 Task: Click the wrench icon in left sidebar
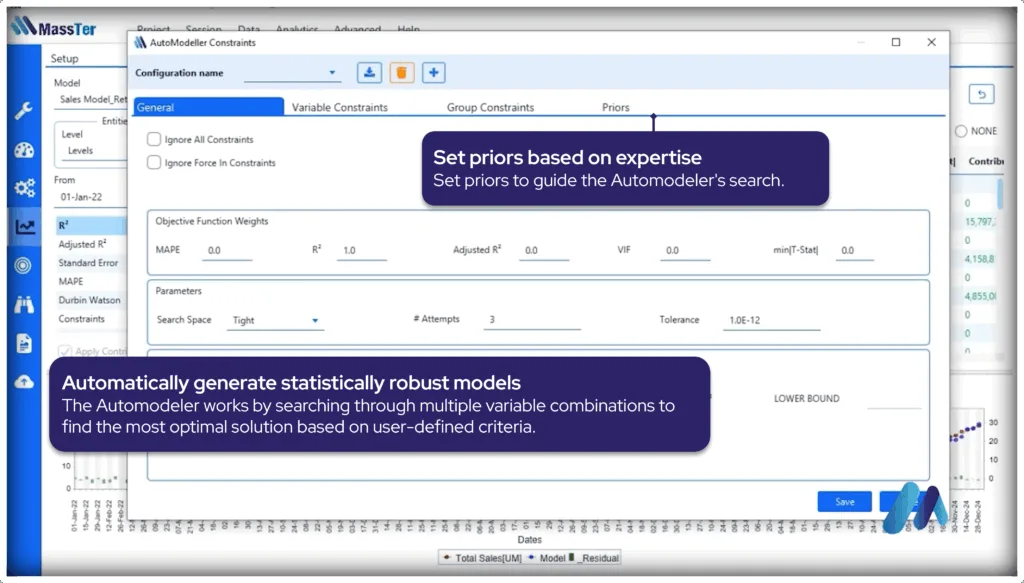click(25, 112)
